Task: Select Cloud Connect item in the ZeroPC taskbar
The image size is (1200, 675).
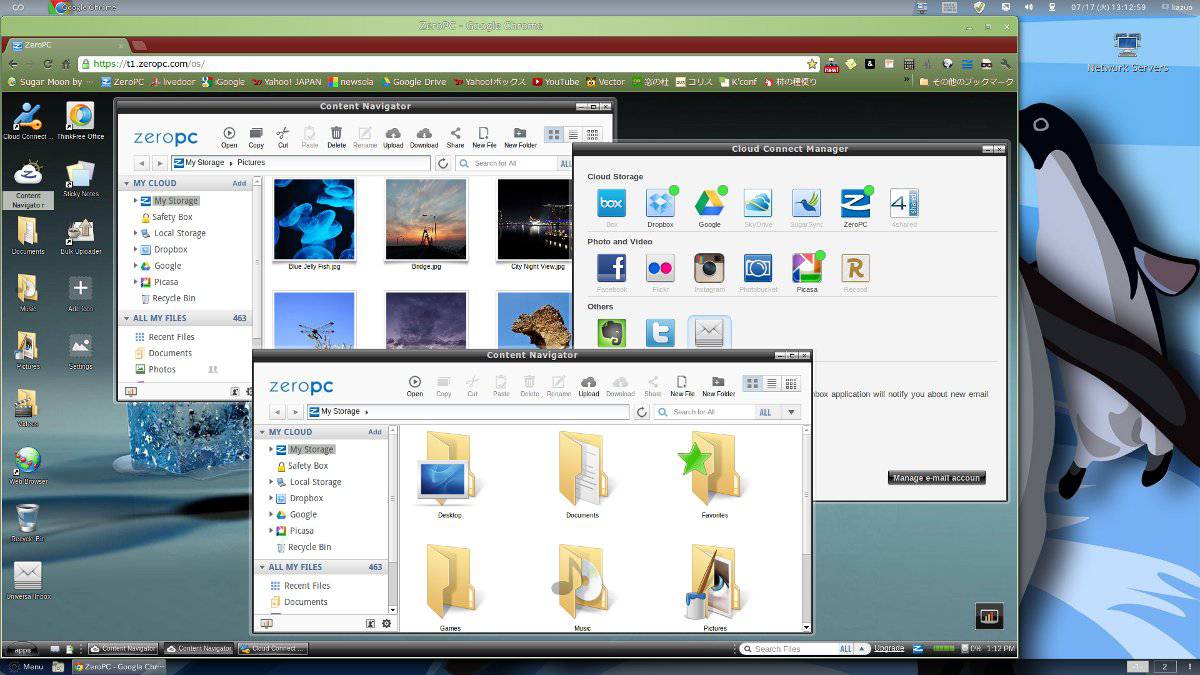Action: tap(273, 648)
